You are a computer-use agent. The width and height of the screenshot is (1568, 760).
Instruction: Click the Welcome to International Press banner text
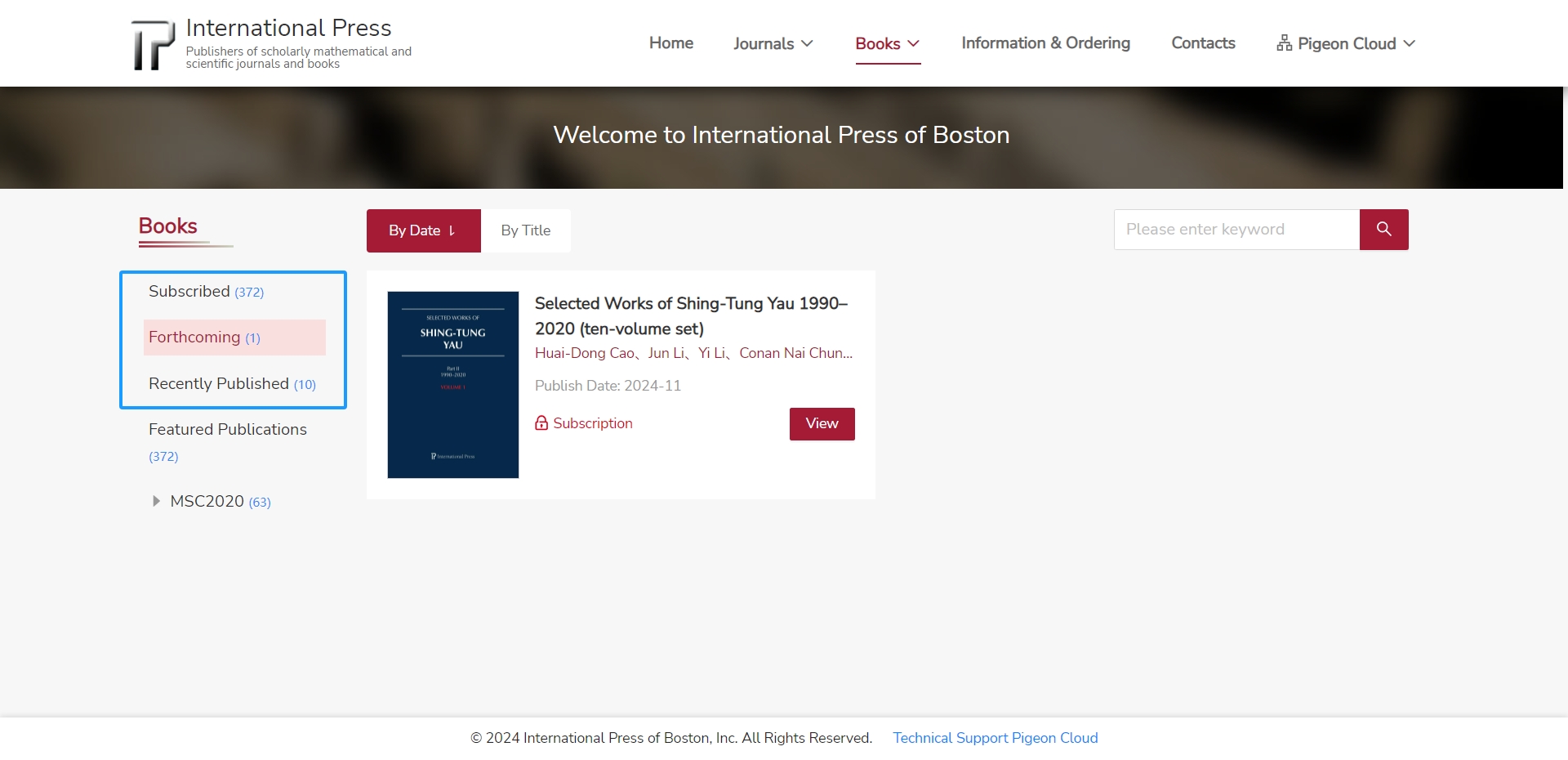[x=782, y=135]
